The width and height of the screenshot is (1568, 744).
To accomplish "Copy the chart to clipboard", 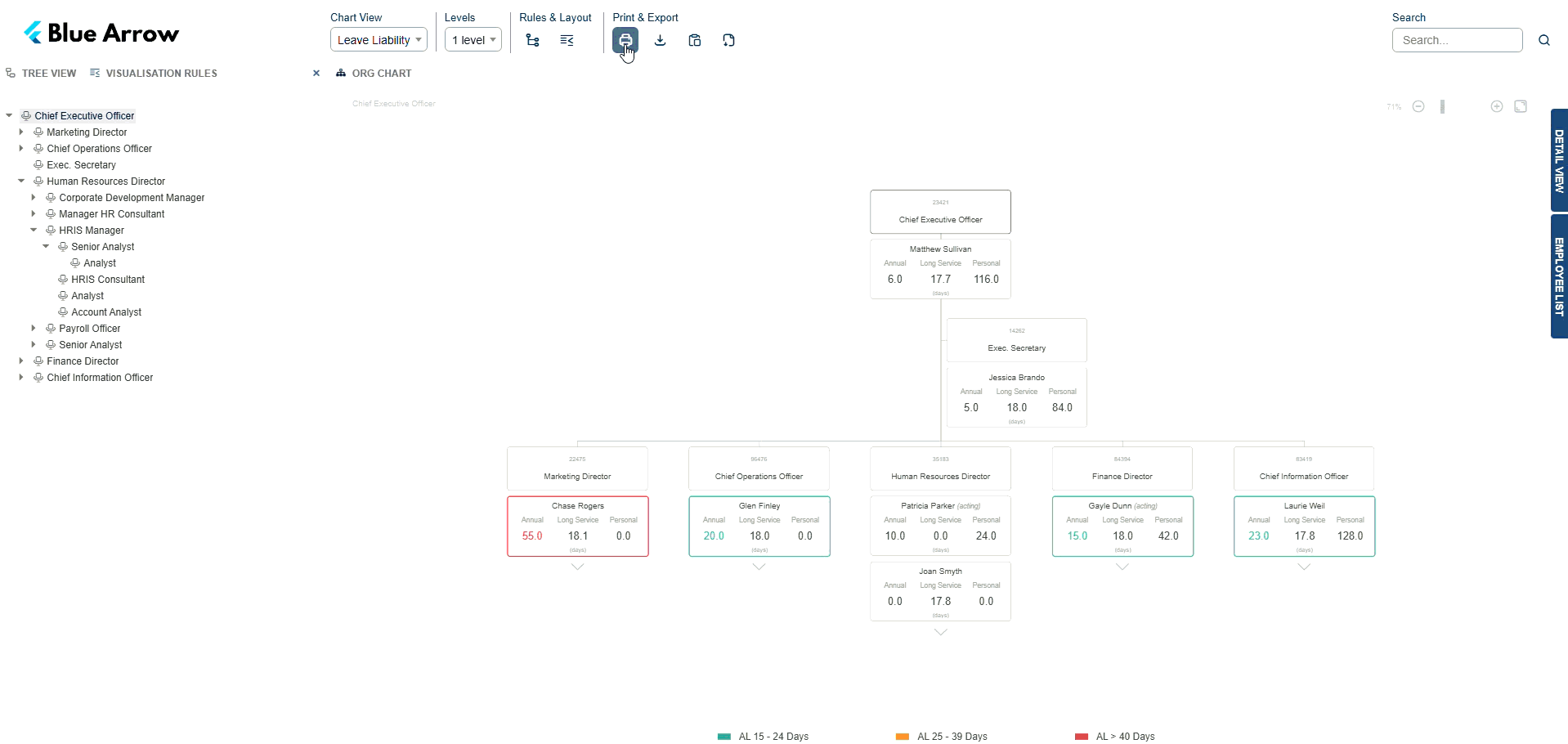I will click(694, 40).
